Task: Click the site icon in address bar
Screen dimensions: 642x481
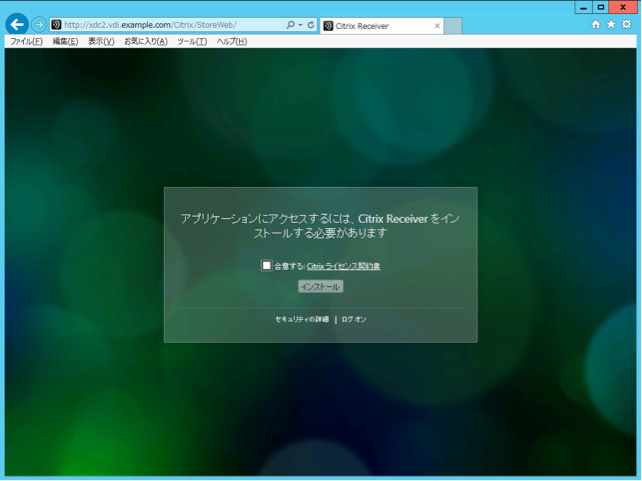Action: (x=57, y=25)
